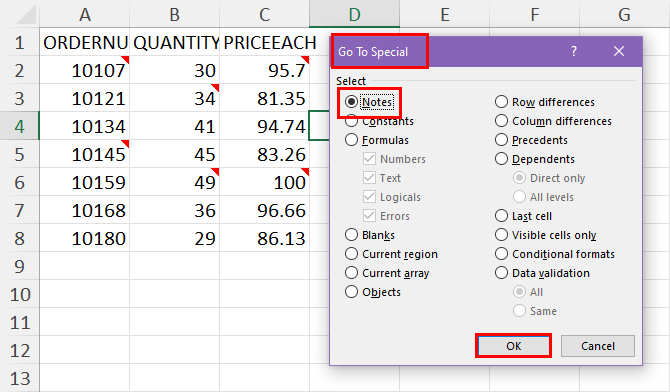Confirm with the OK button

tap(513, 346)
